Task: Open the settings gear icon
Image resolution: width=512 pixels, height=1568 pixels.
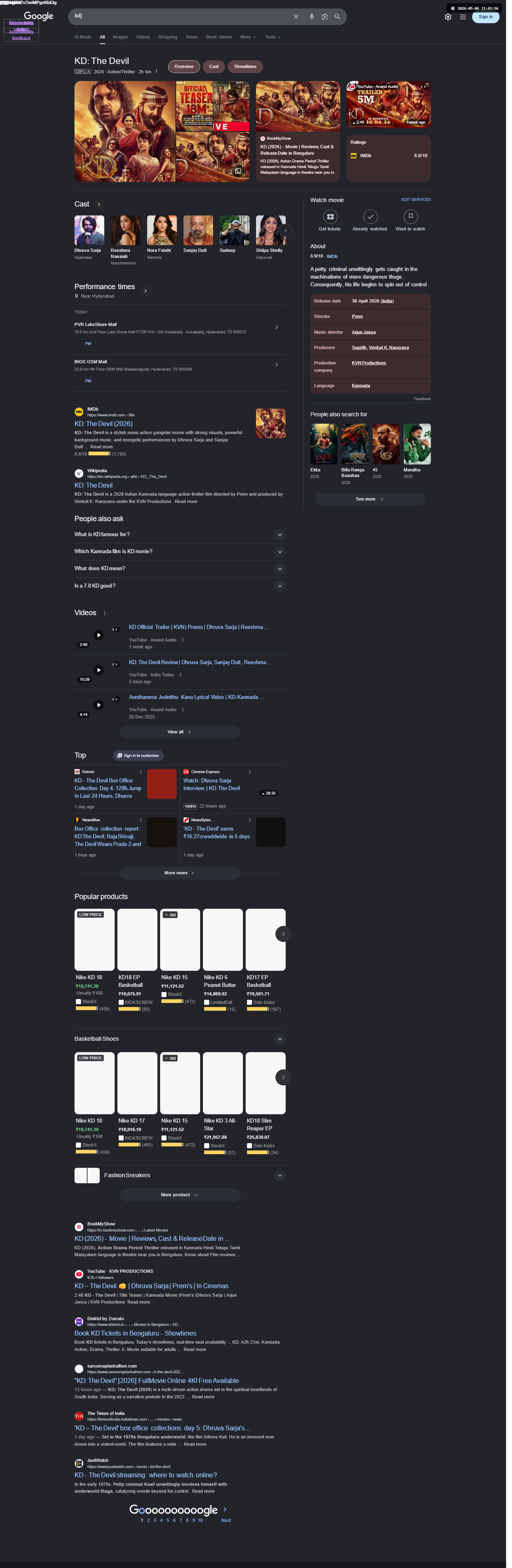Action: click(x=448, y=17)
